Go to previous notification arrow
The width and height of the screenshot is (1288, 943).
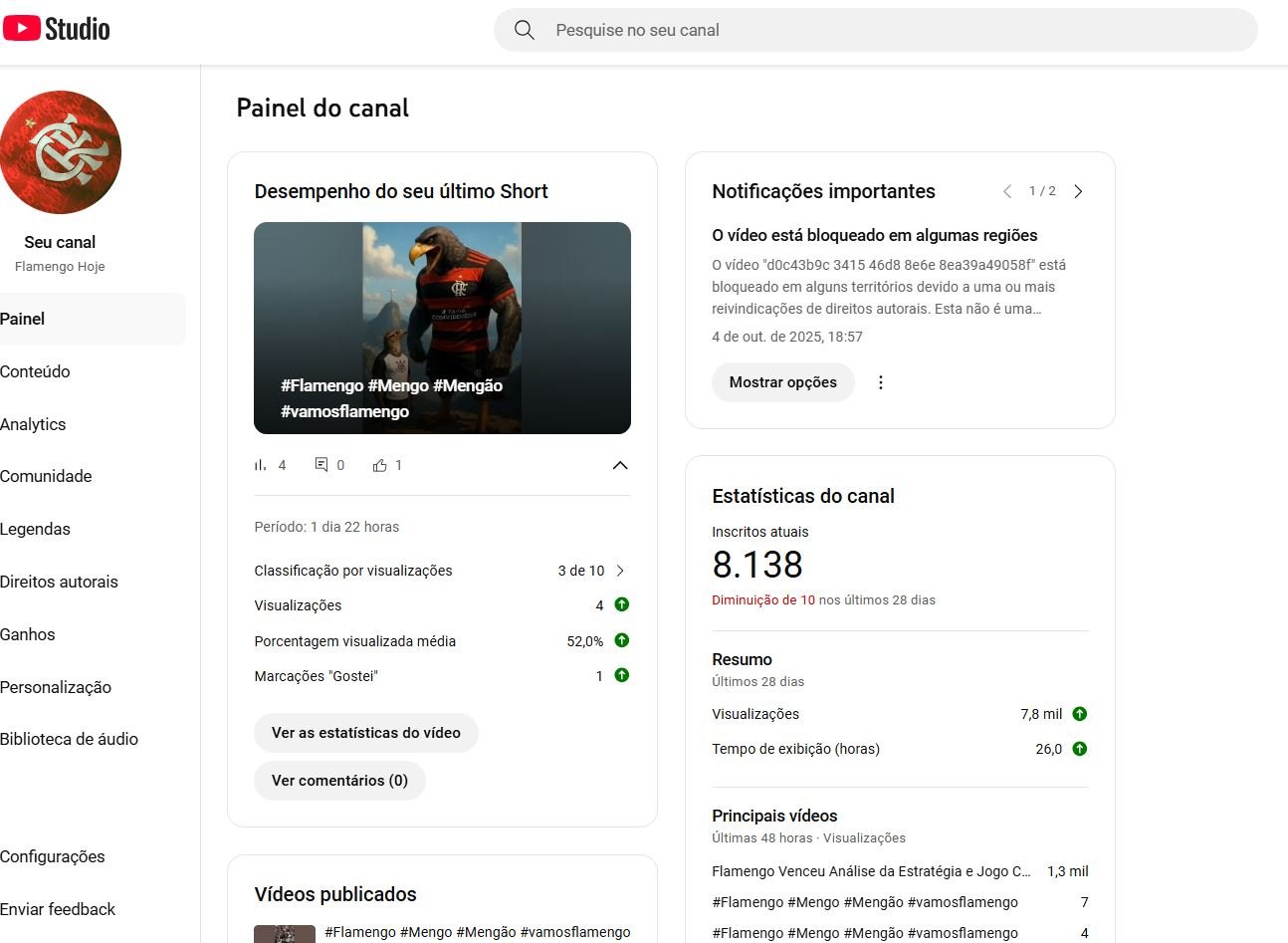1007,191
